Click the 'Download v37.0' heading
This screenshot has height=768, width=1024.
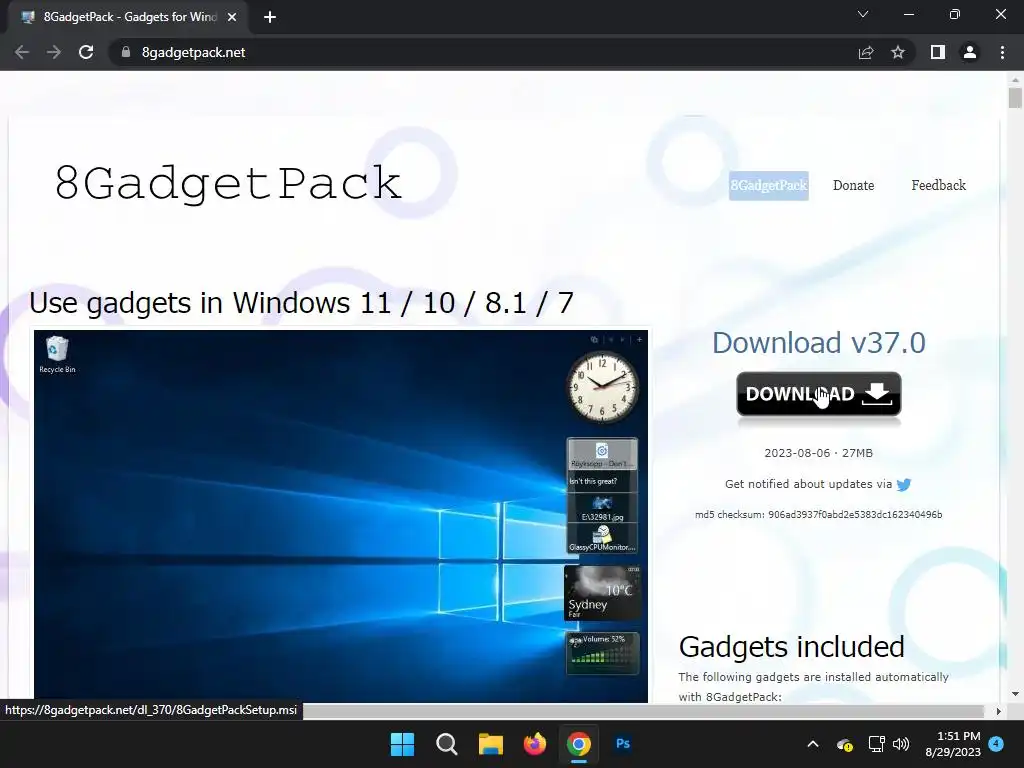coord(818,343)
